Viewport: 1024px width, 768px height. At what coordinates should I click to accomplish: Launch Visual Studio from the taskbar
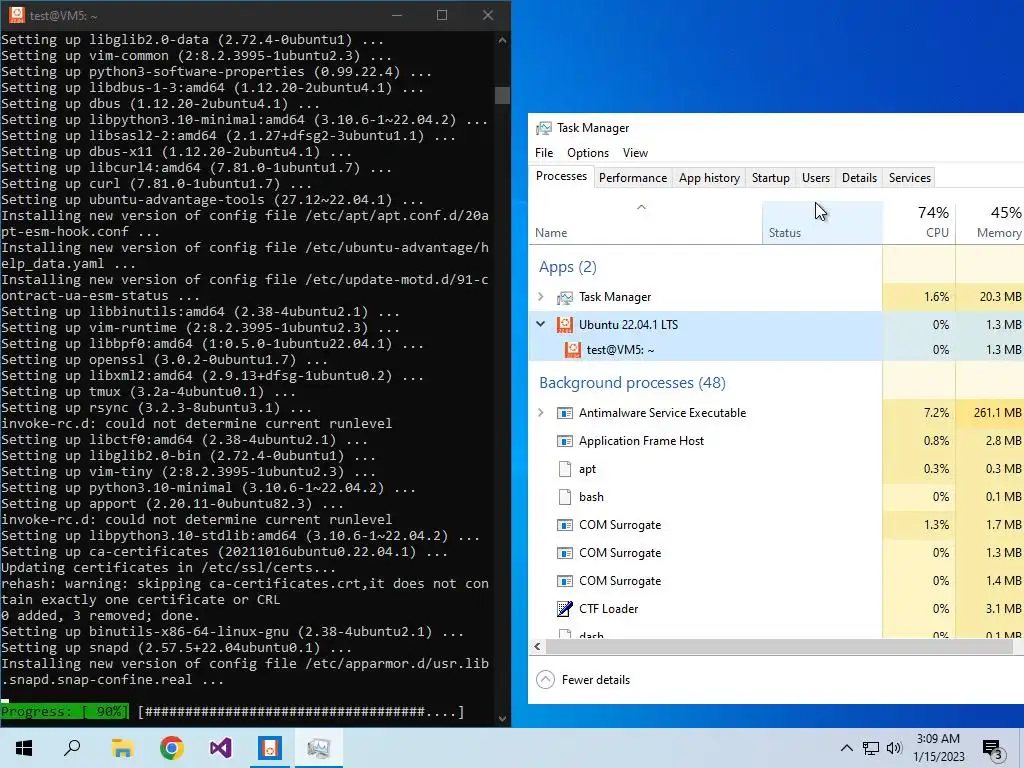click(x=221, y=748)
